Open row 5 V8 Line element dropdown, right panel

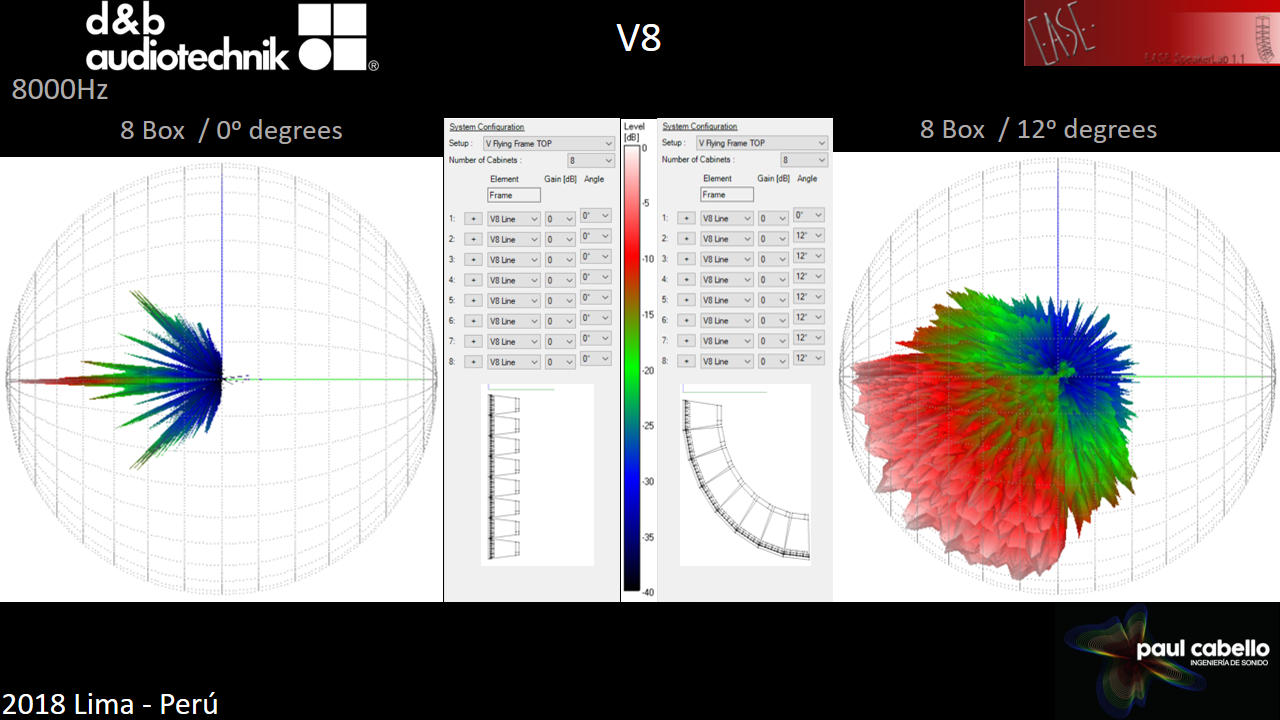pyautogui.click(x=727, y=300)
